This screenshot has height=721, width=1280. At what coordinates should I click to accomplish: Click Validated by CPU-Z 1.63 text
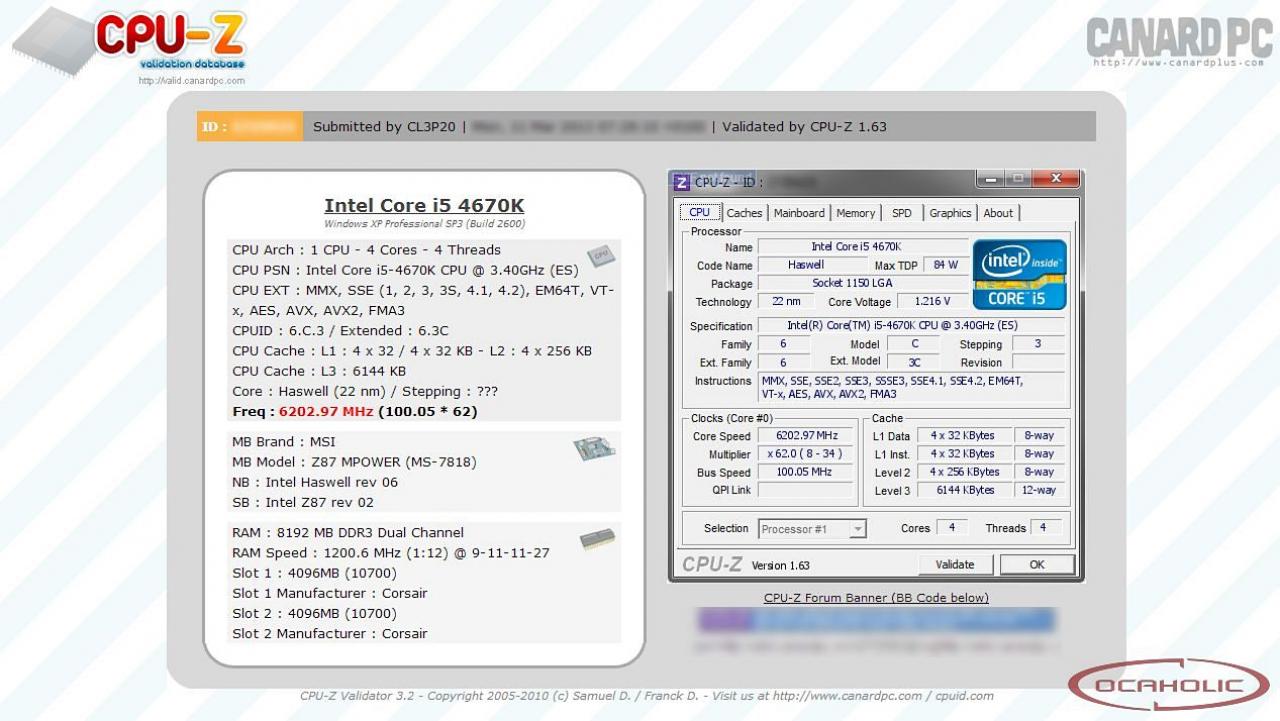(804, 127)
